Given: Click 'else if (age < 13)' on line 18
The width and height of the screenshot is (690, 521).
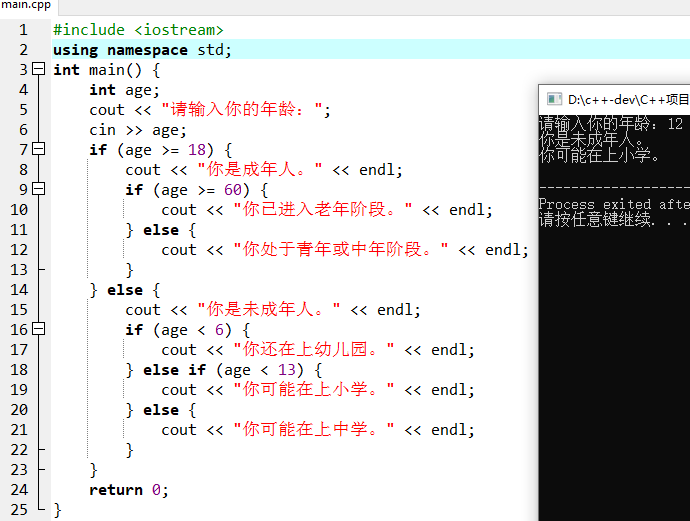Looking at the screenshot, I should click(223, 370).
